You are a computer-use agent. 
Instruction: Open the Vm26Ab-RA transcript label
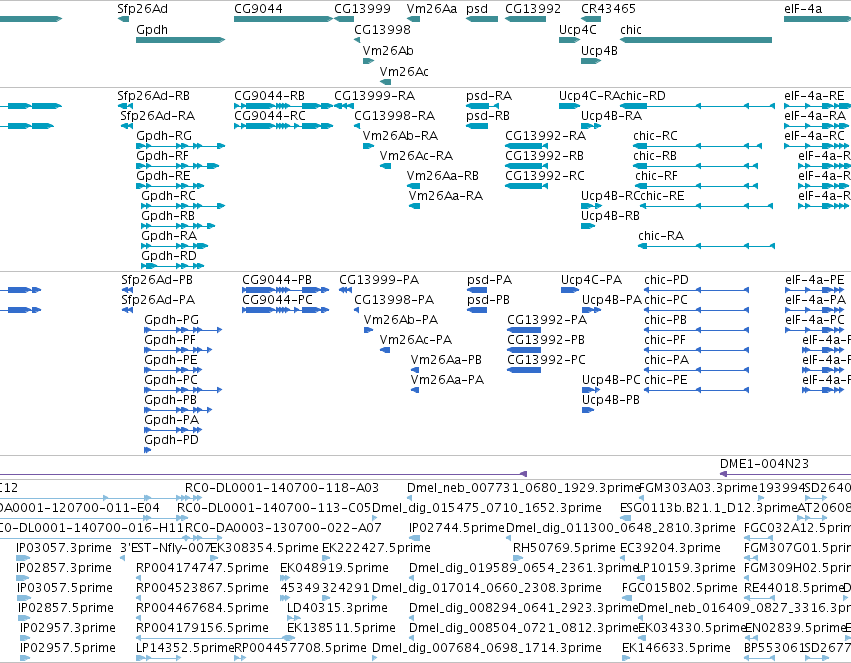[401, 136]
